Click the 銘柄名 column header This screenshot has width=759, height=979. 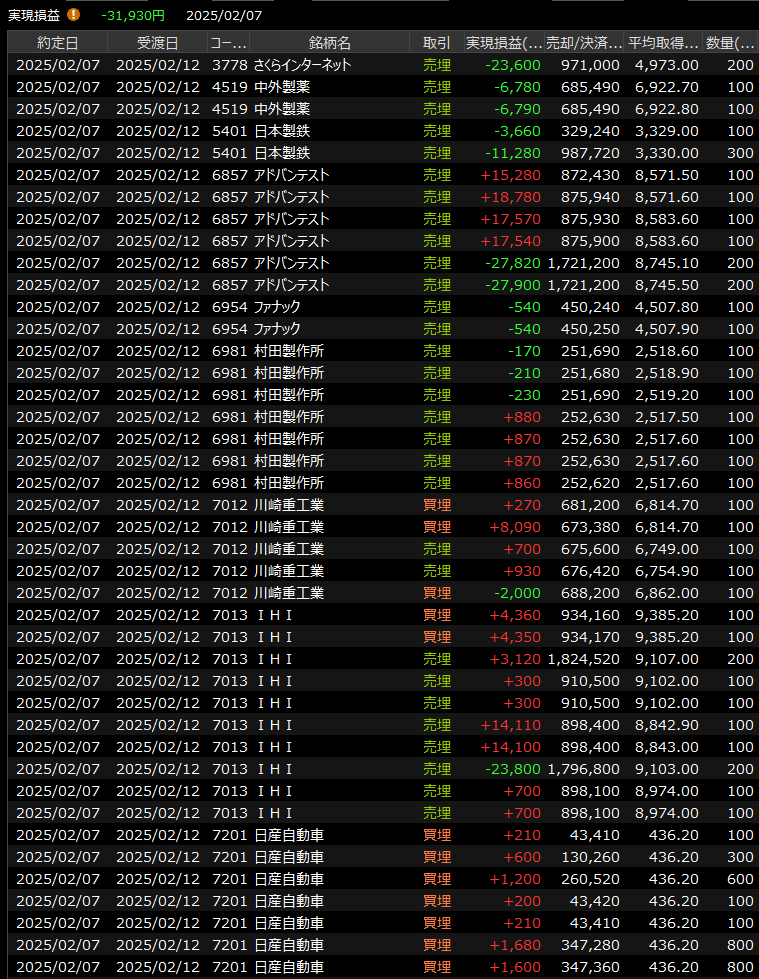(x=329, y=43)
